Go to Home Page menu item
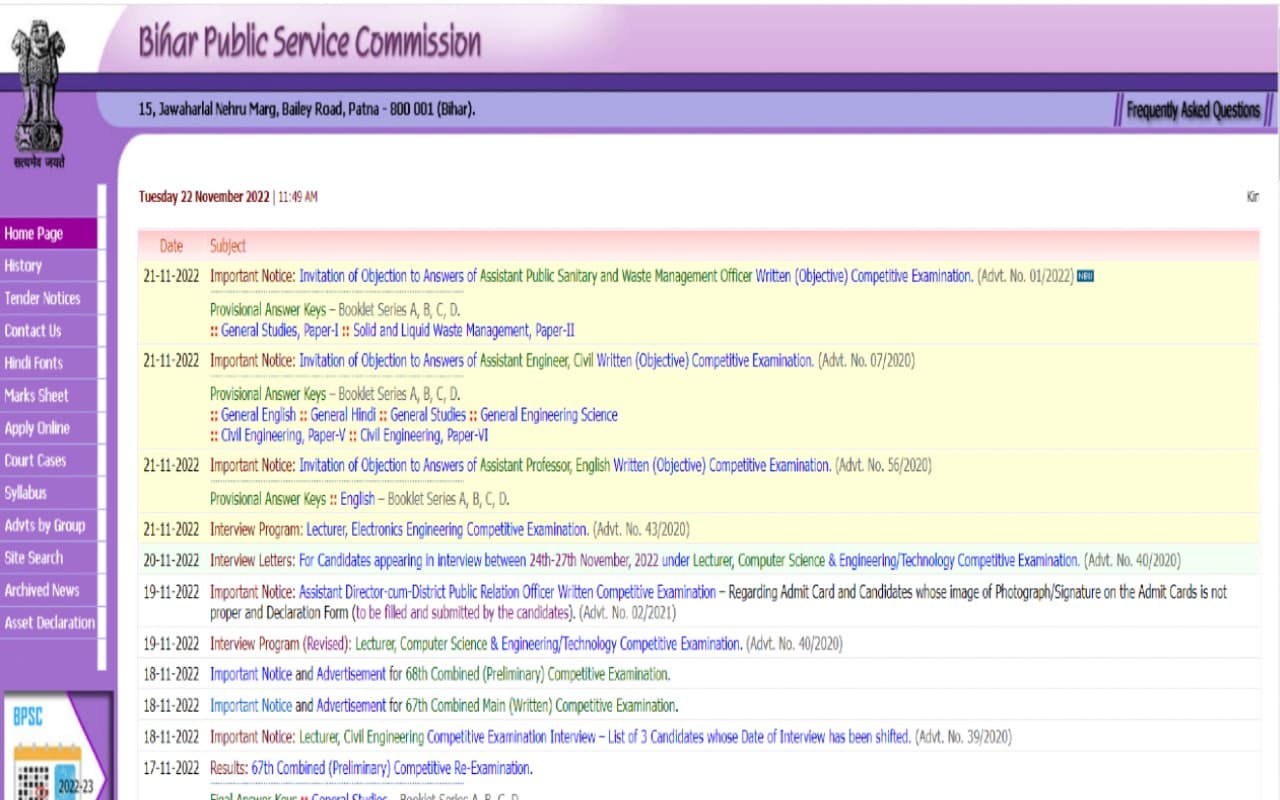The image size is (1280, 800). click(x=34, y=234)
